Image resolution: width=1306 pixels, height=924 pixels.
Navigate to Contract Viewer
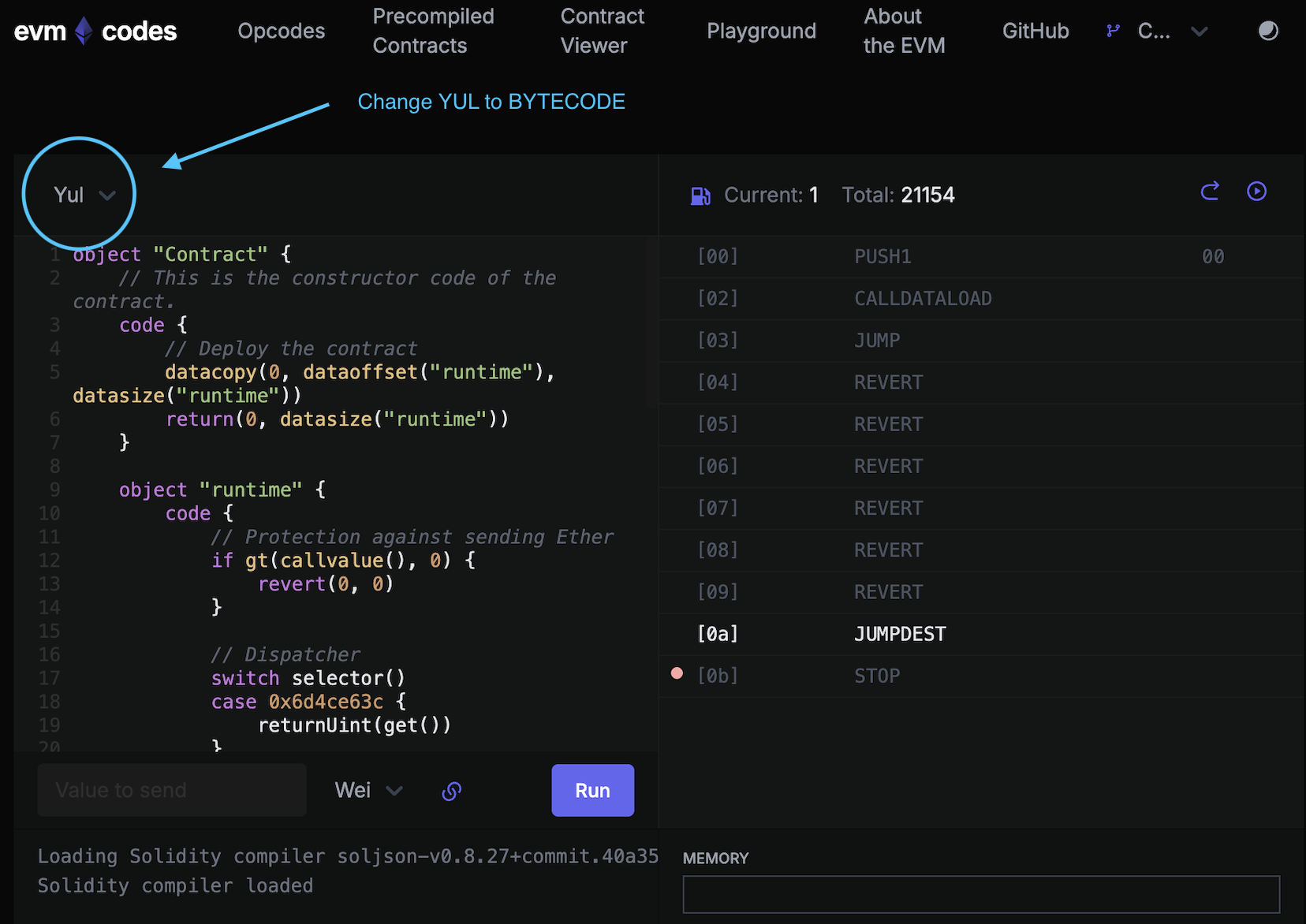point(602,31)
